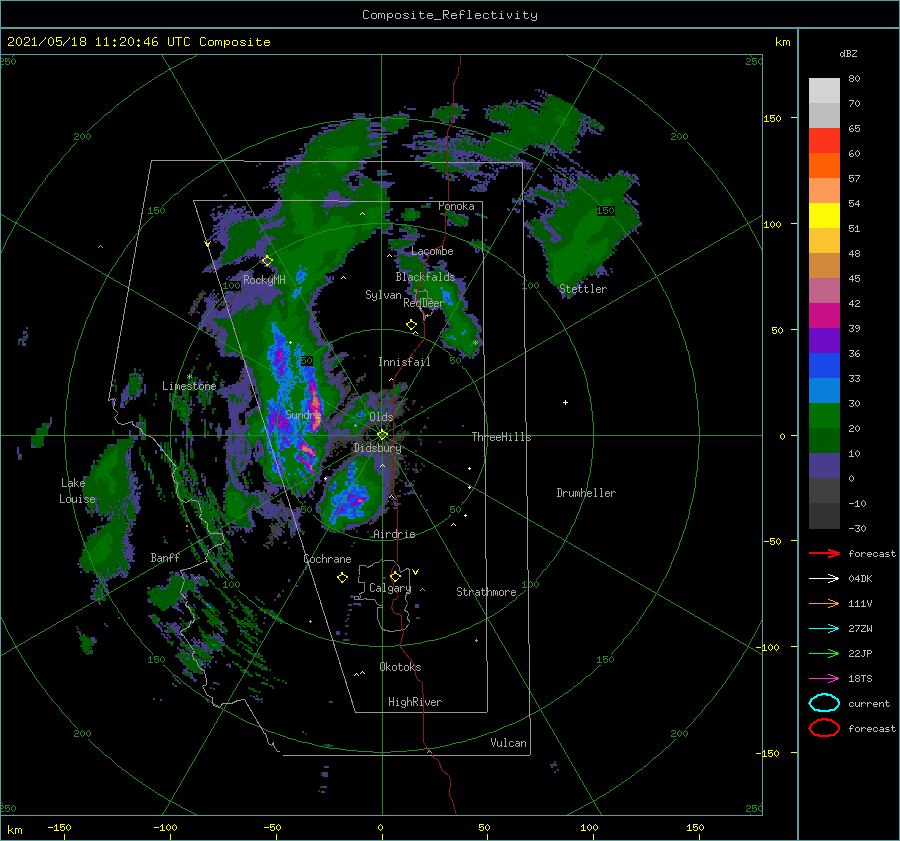Click the magenta 18TS arrow icon
Screen dimensions: 900x841
(824, 679)
